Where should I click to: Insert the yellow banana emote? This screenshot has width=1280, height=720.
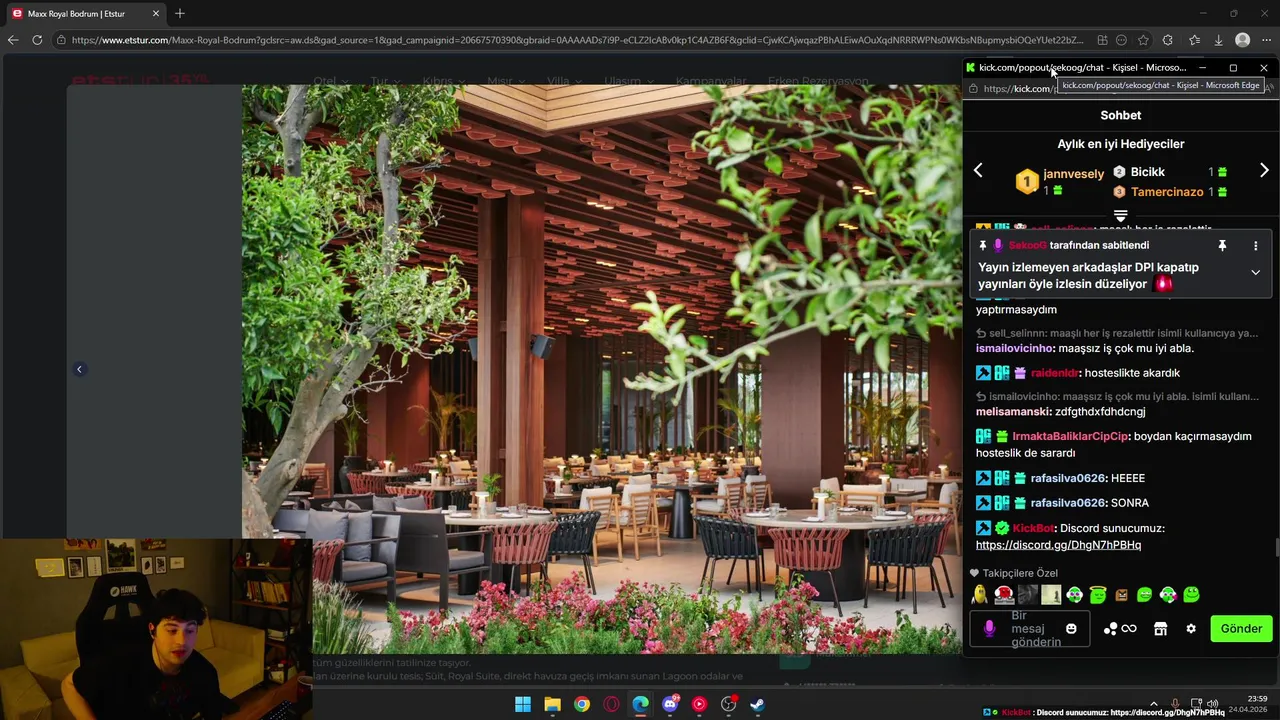(980, 595)
